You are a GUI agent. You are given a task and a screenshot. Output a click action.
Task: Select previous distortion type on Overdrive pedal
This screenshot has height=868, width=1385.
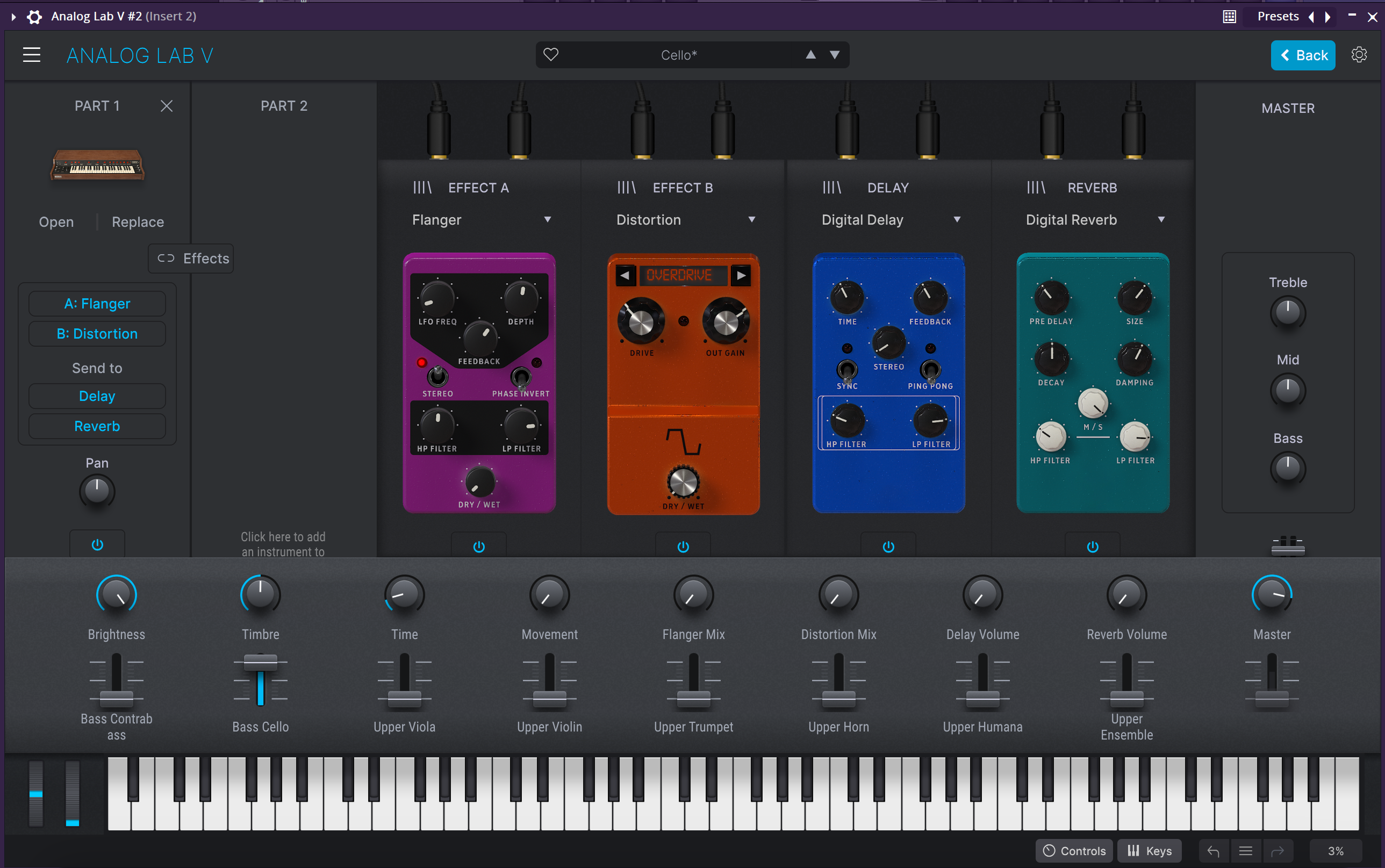pyautogui.click(x=625, y=275)
